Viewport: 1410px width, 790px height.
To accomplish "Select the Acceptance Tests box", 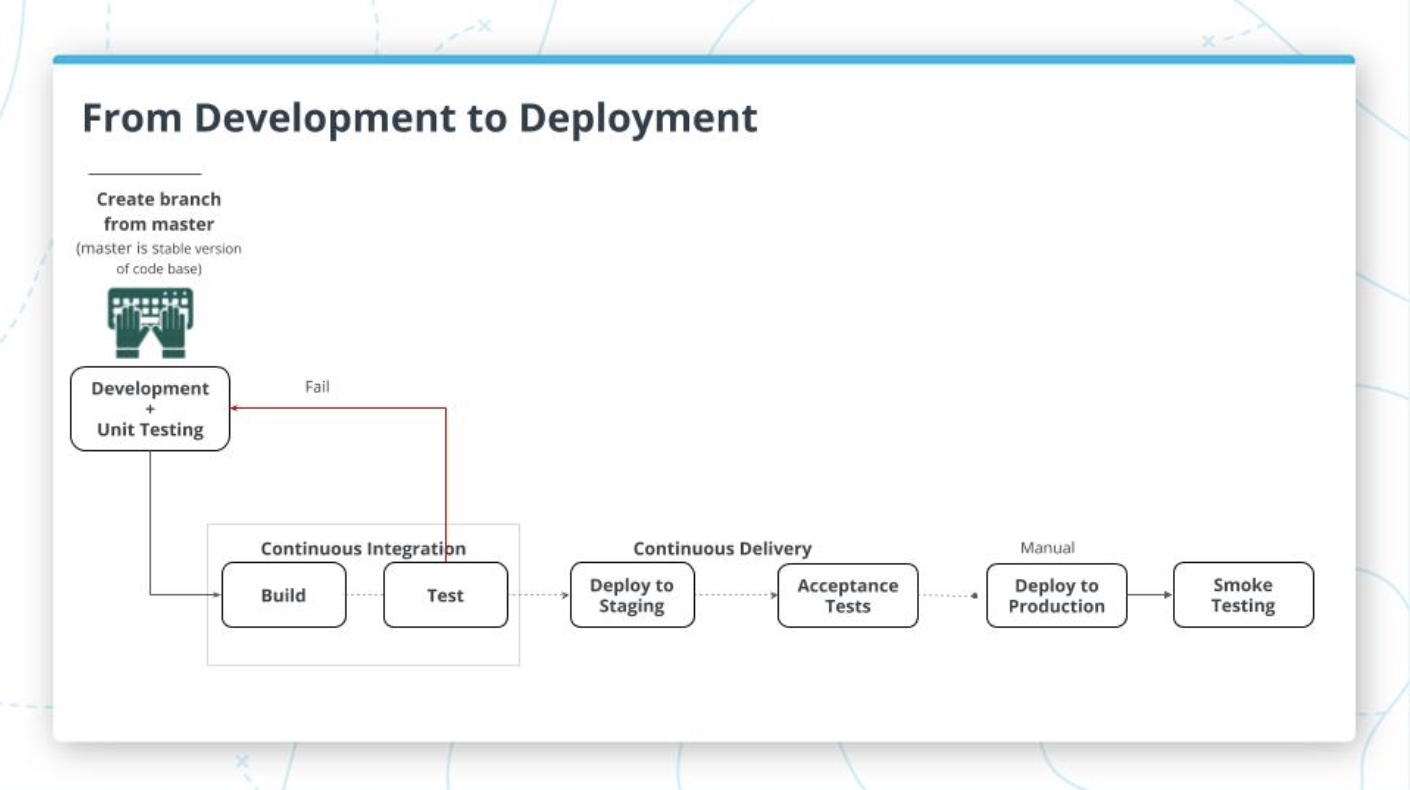I will [847, 595].
